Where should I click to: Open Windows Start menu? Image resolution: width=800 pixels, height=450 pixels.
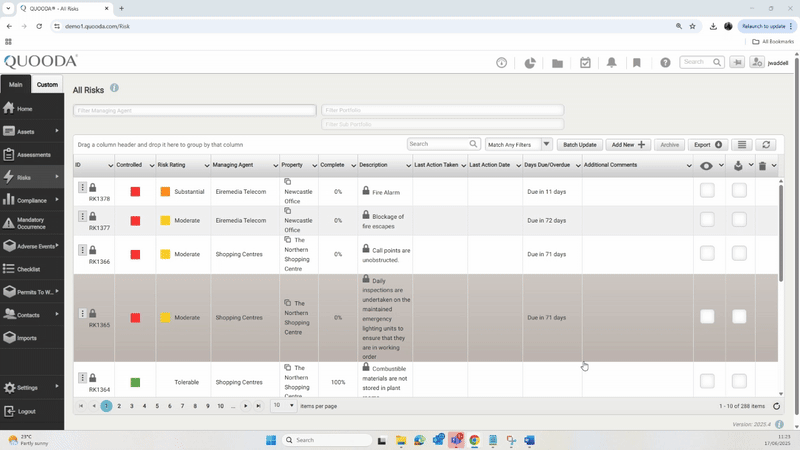click(x=271, y=440)
